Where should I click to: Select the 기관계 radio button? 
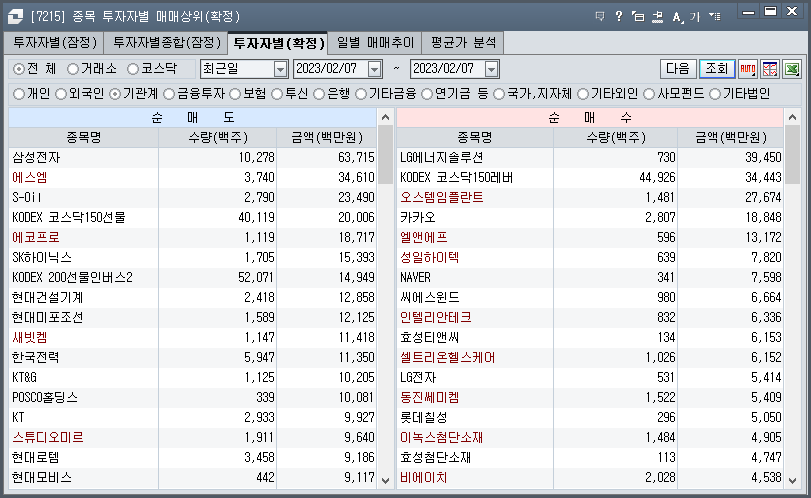coord(115,94)
